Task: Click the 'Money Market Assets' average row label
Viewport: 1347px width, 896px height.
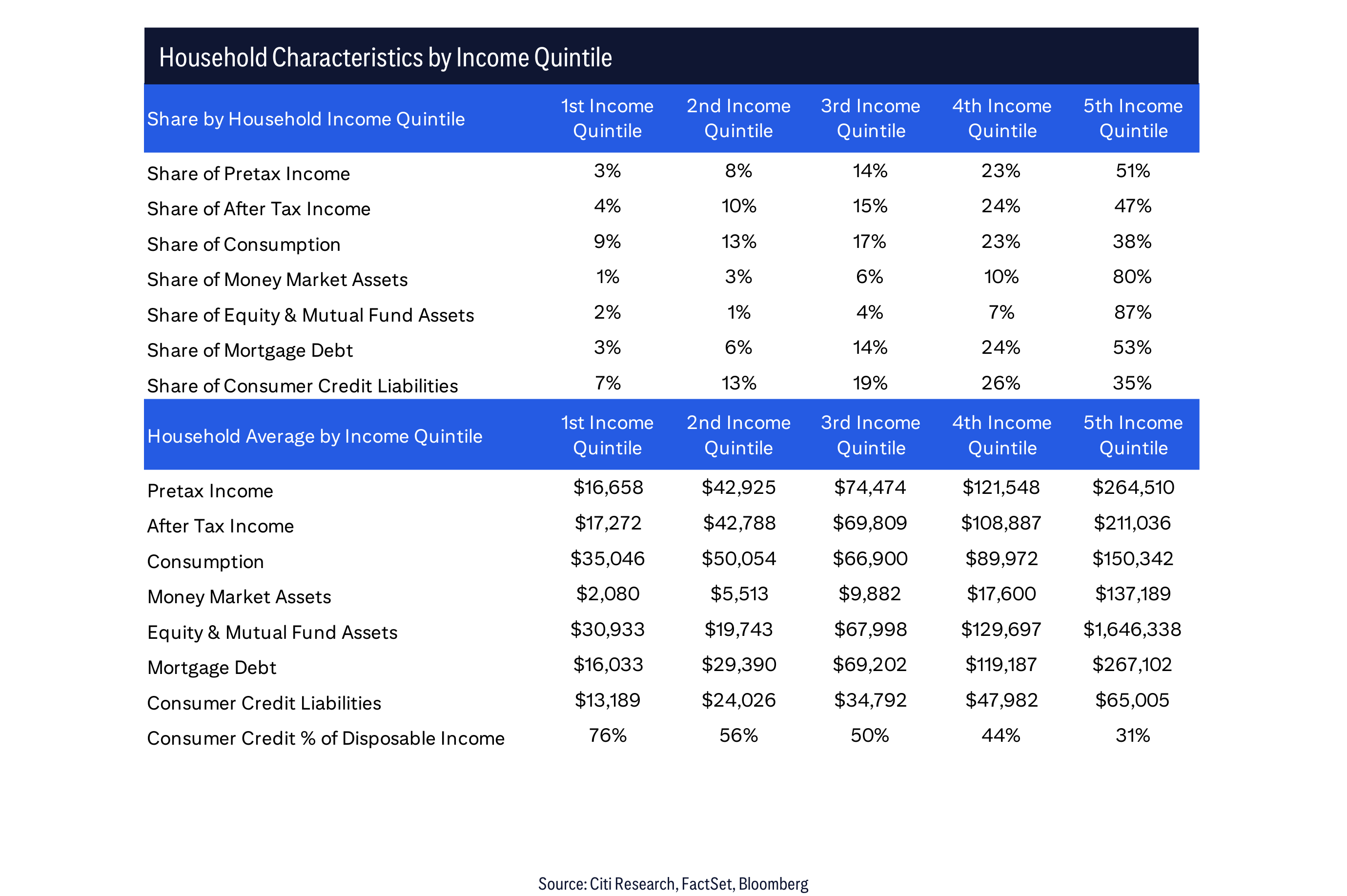Action: 239,596
